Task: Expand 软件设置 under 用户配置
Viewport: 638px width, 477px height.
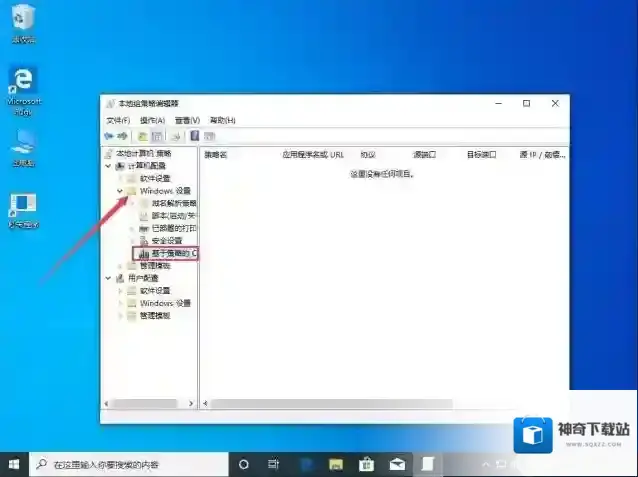Action: tap(120, 290)
